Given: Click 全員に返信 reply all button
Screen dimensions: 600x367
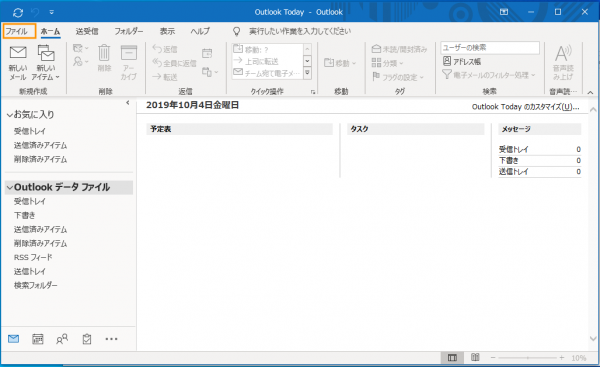Looking at the screenshot, I should 174,63.
